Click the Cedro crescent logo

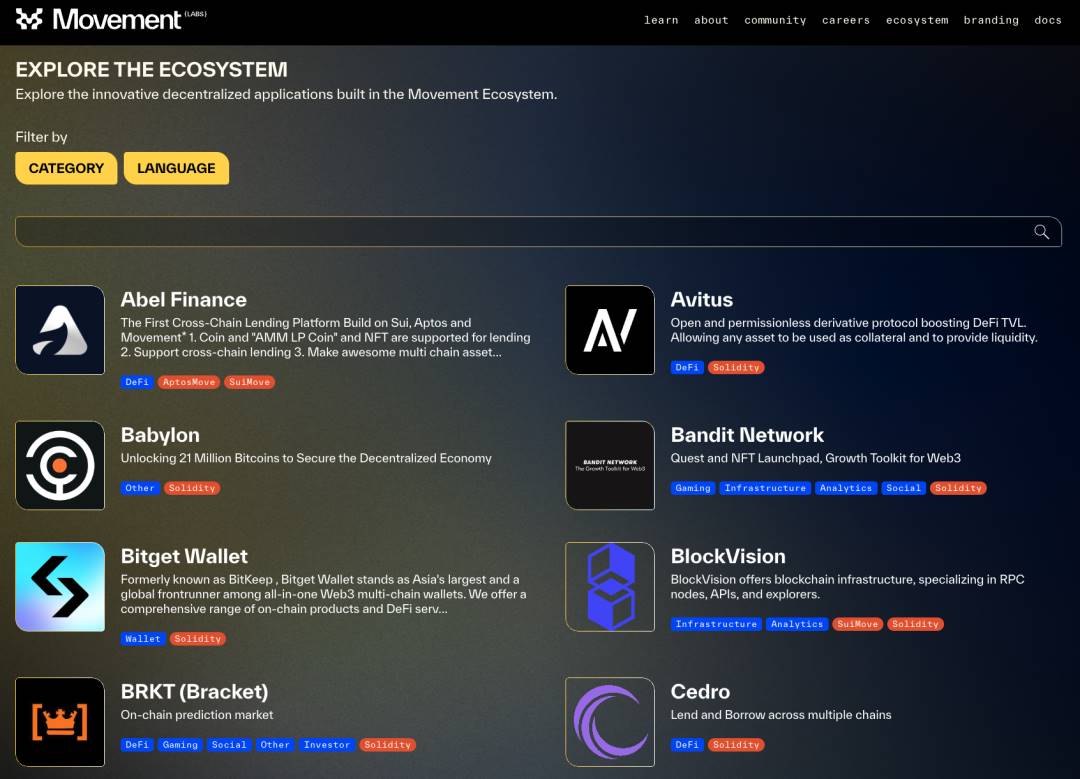click(610, 722)
